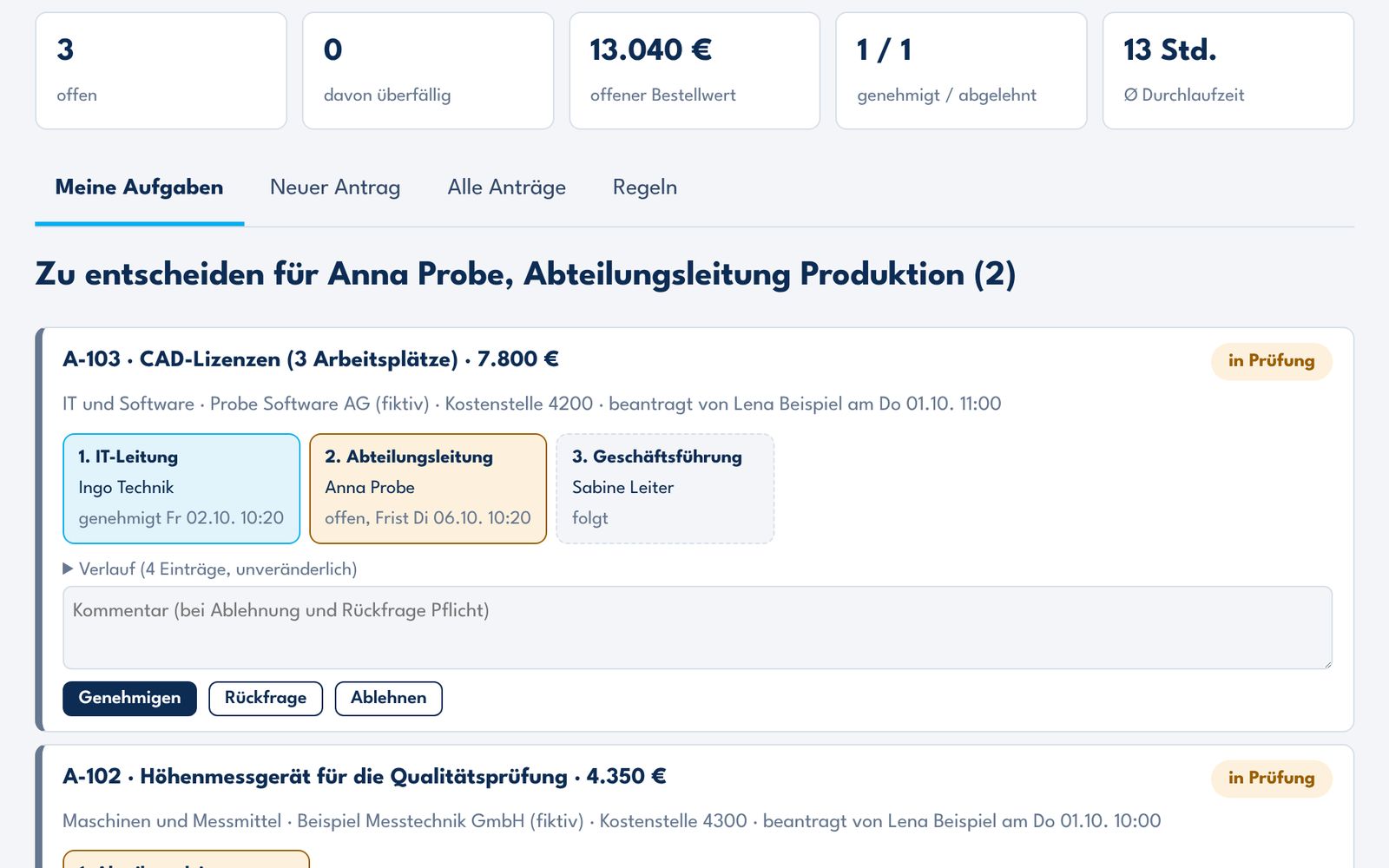Click the A-102 Höhenmessgerät request title
1389x868 pixels.
tap(365, 777)
